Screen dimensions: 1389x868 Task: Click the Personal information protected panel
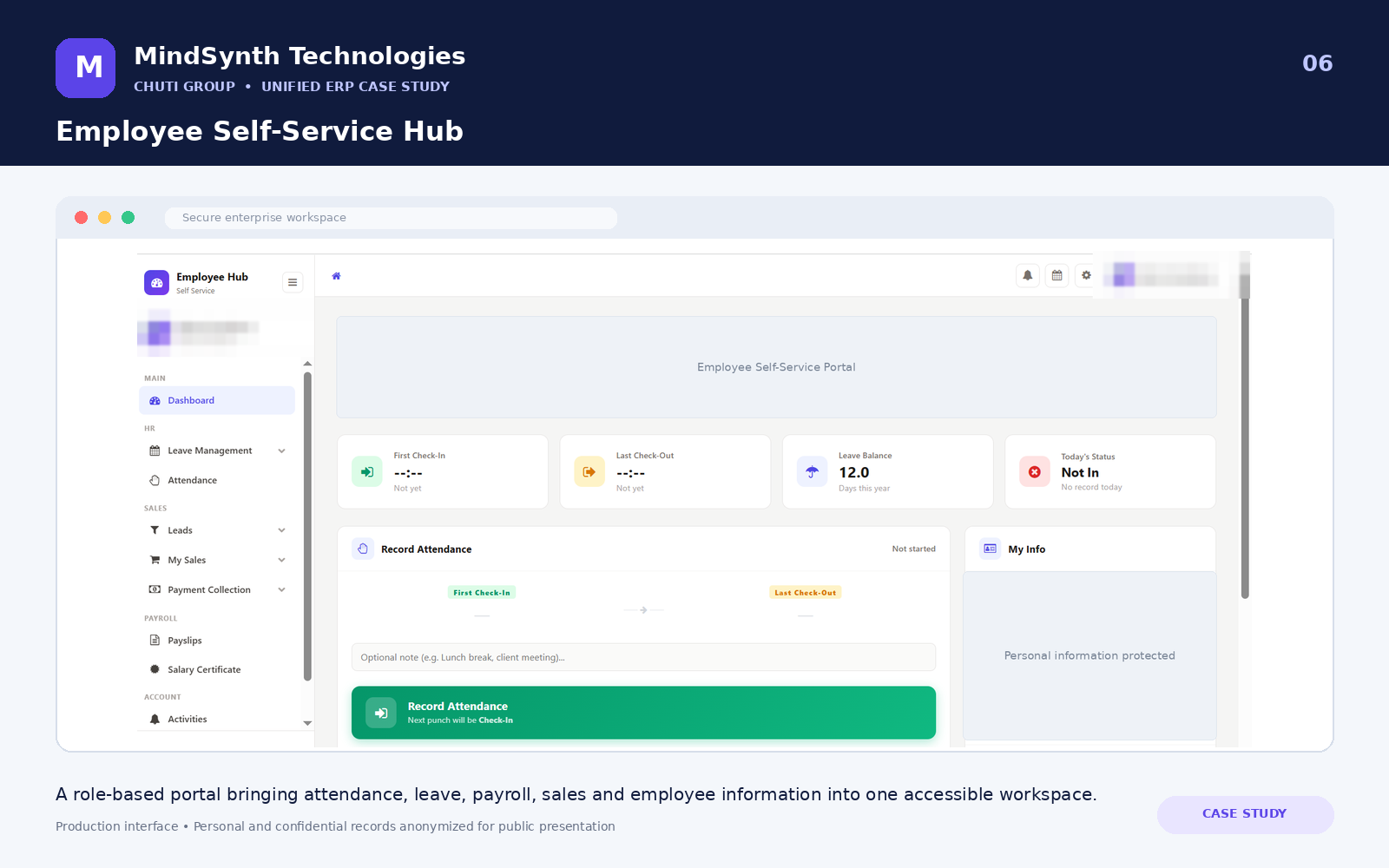point(1089,655)
